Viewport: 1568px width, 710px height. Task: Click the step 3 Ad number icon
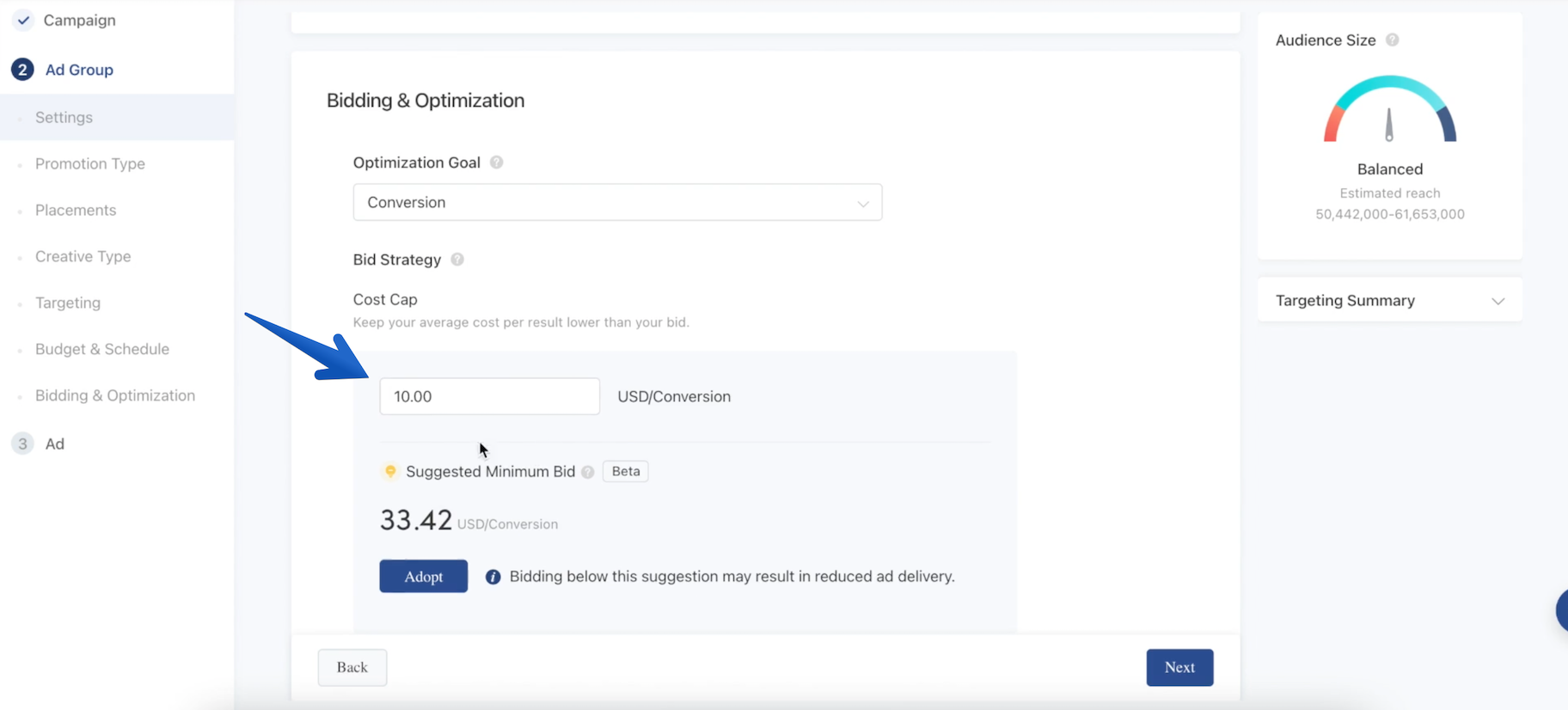tap(22, 444)
